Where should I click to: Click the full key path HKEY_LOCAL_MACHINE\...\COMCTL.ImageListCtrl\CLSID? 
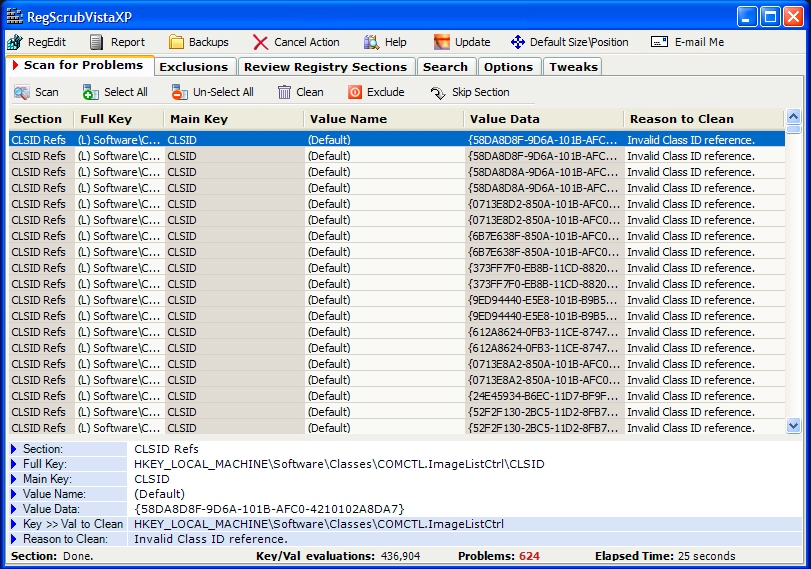(x=339, y=464)
